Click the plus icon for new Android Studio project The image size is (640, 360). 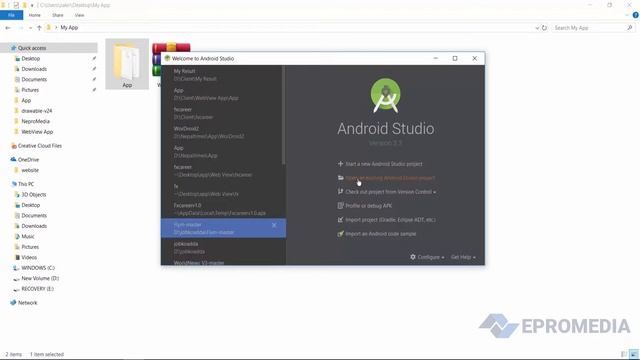click(340, 164)
